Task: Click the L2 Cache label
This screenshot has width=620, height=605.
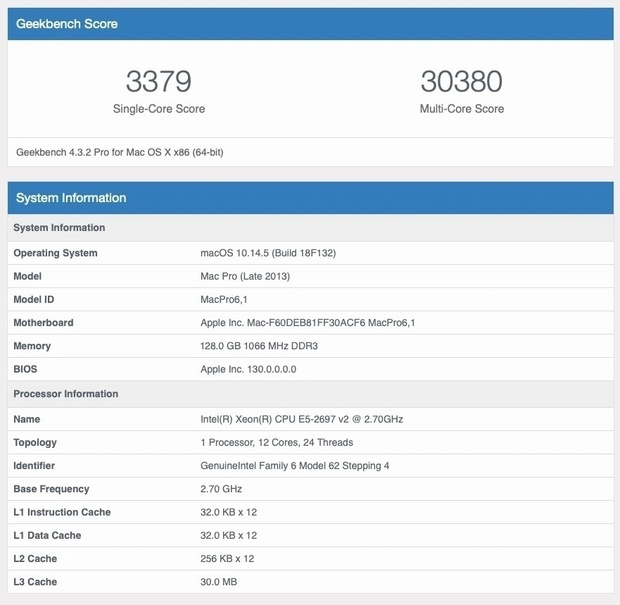Action: pos(35,559)
